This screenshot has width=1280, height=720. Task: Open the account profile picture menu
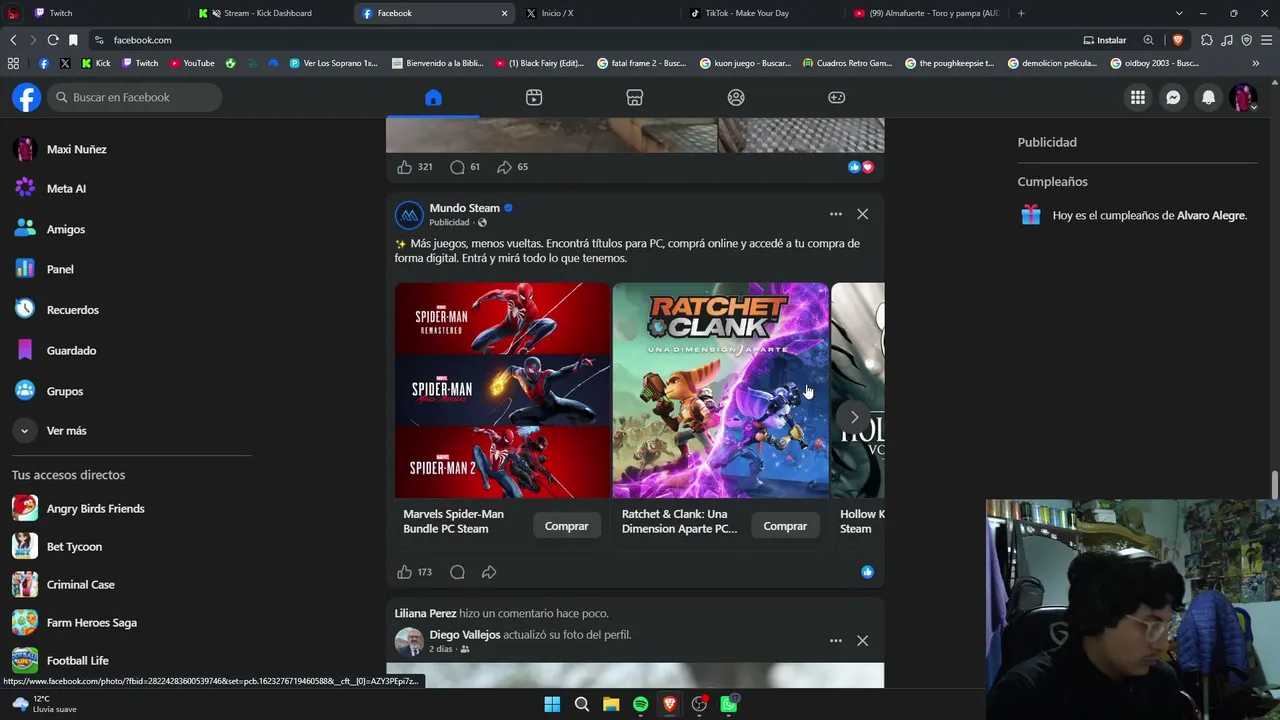click(1243, 97)
